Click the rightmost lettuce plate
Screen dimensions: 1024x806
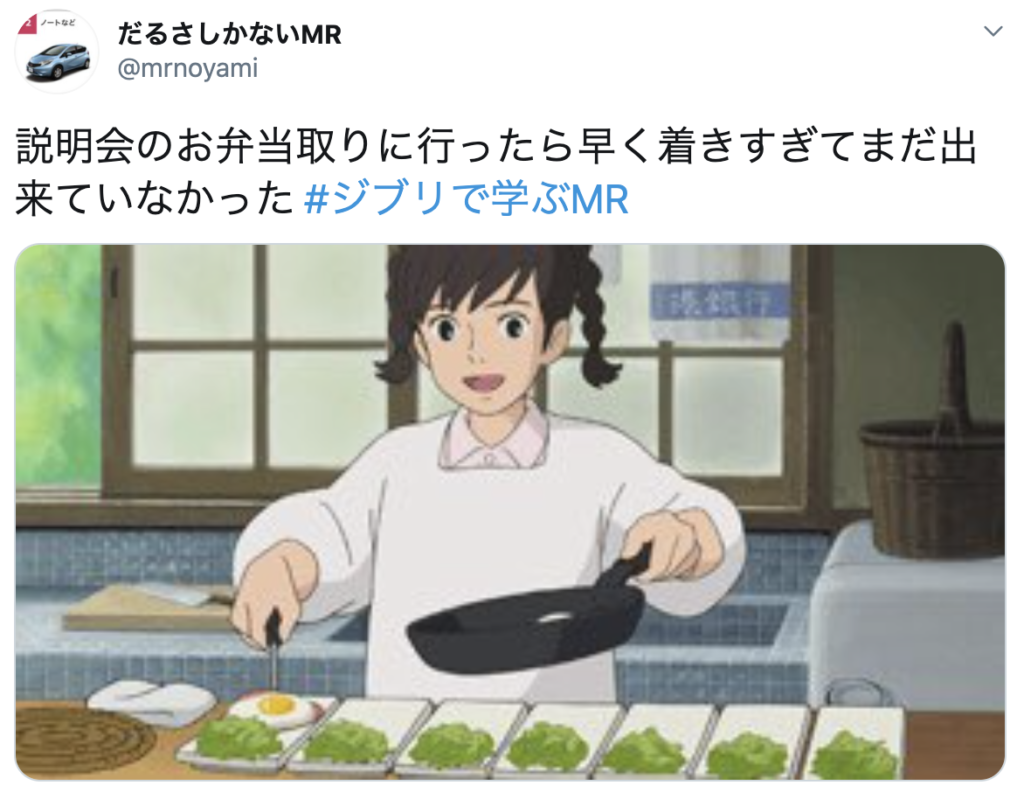coord(856,746)
